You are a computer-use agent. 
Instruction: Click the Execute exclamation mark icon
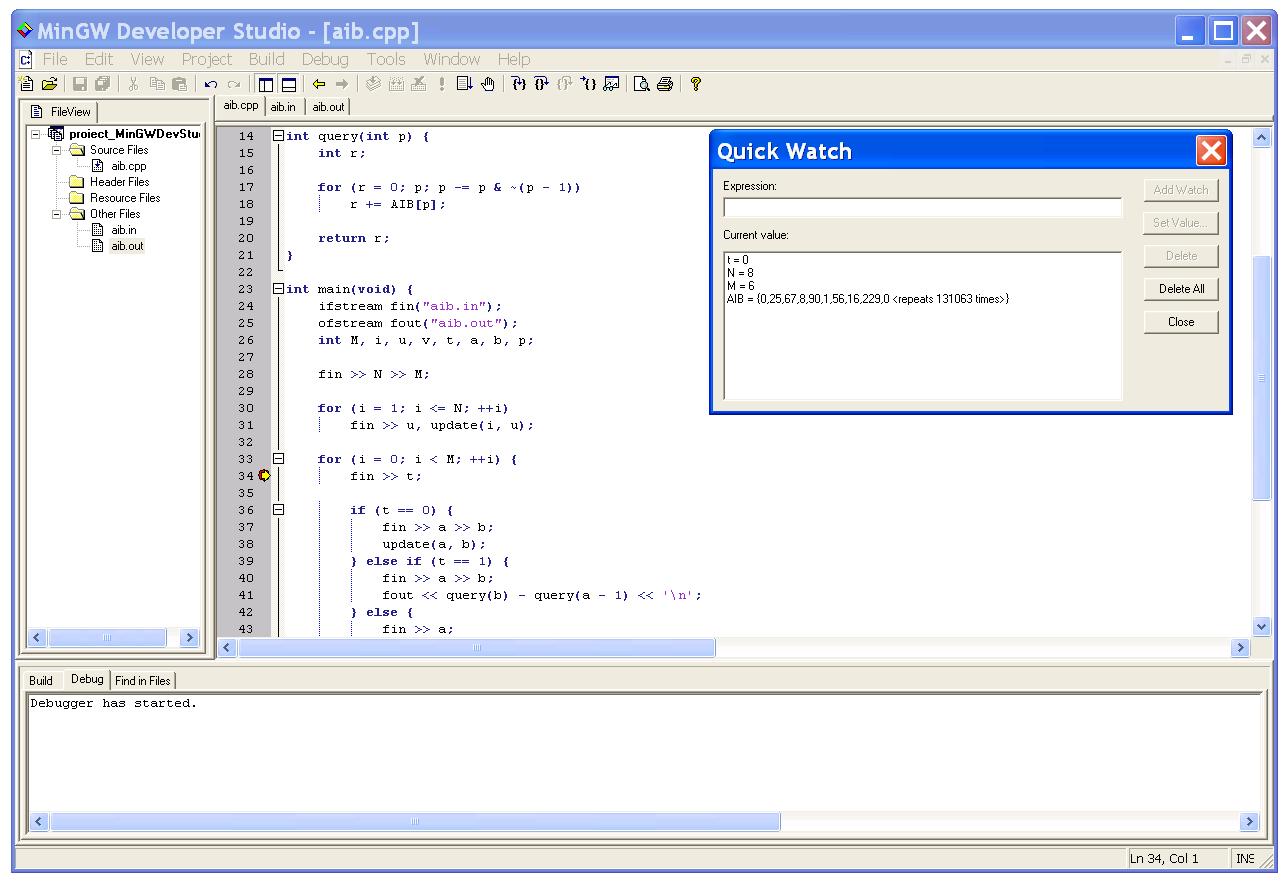[x=442, y=85]
